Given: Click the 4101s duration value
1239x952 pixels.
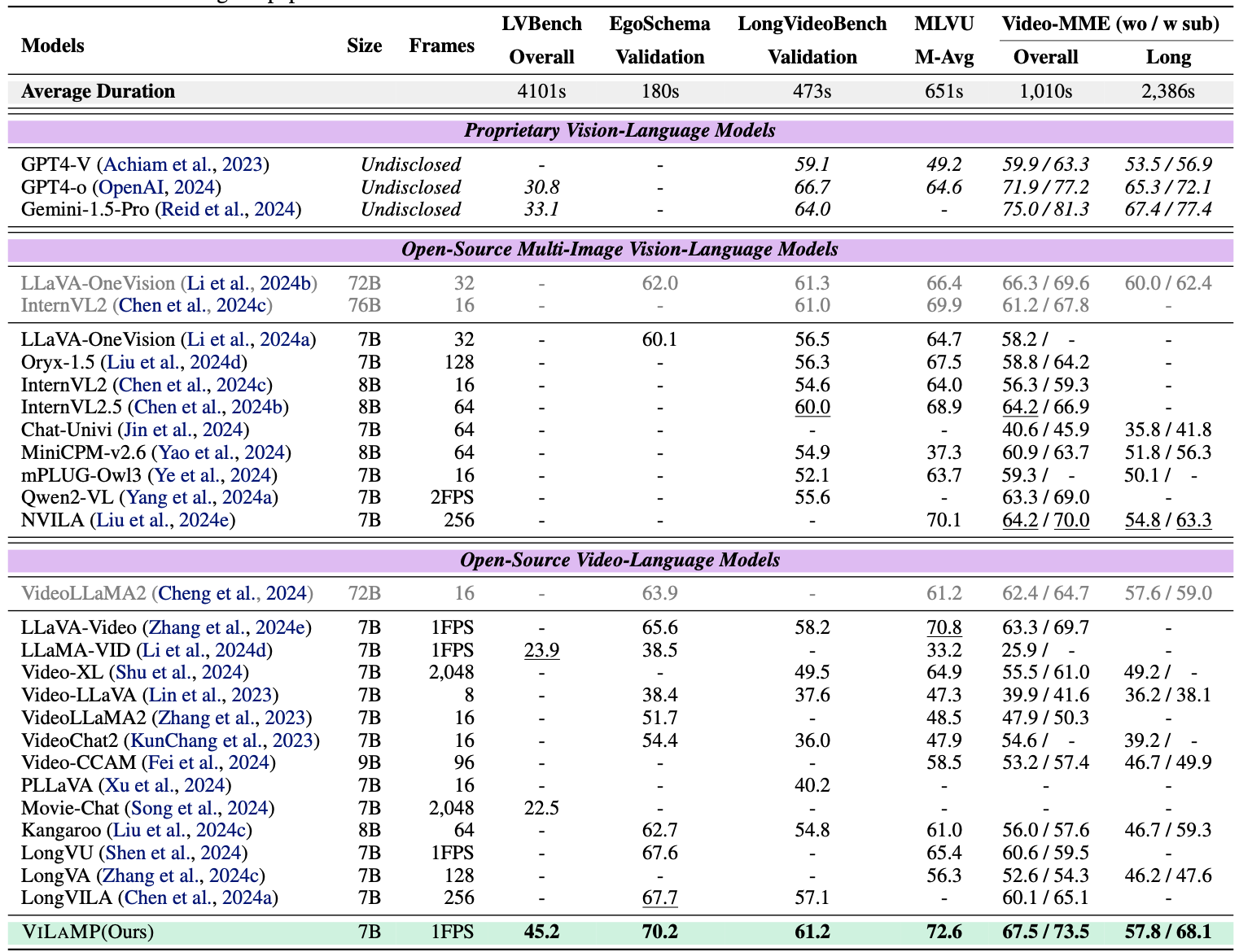Looking at the screenshot, I should point(542,91).
